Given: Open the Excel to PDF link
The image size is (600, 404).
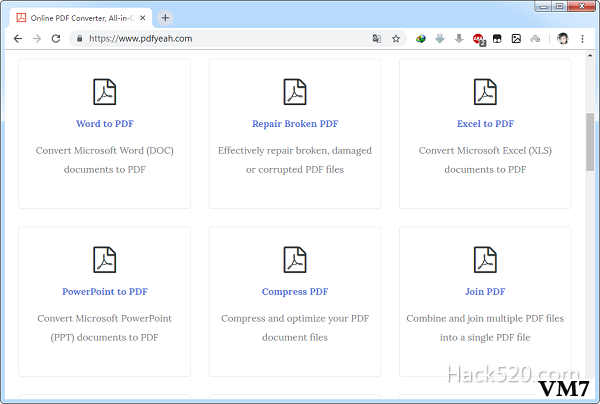Looking at the screenshot, I should [x=485, y=124].
